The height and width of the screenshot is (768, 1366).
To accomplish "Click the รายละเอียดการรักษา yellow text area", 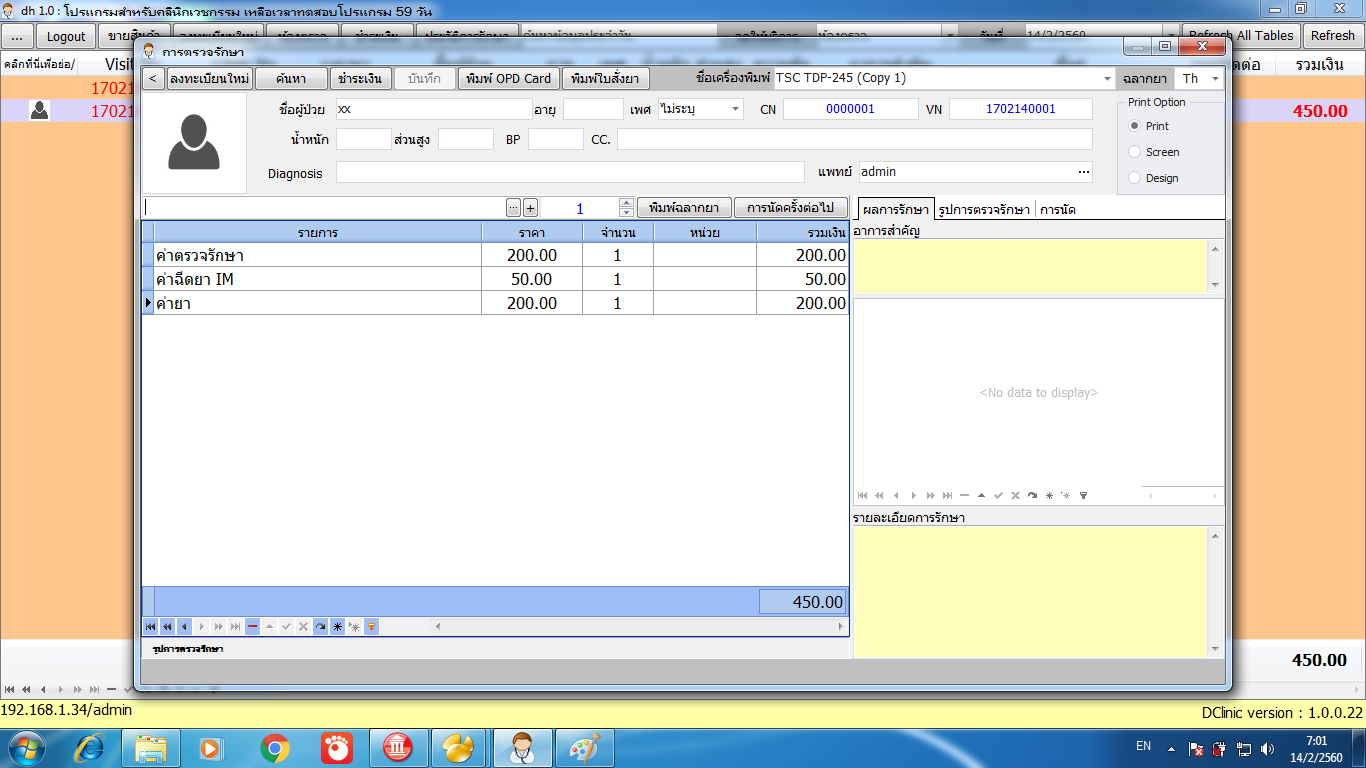I will tap(1031, 591).
